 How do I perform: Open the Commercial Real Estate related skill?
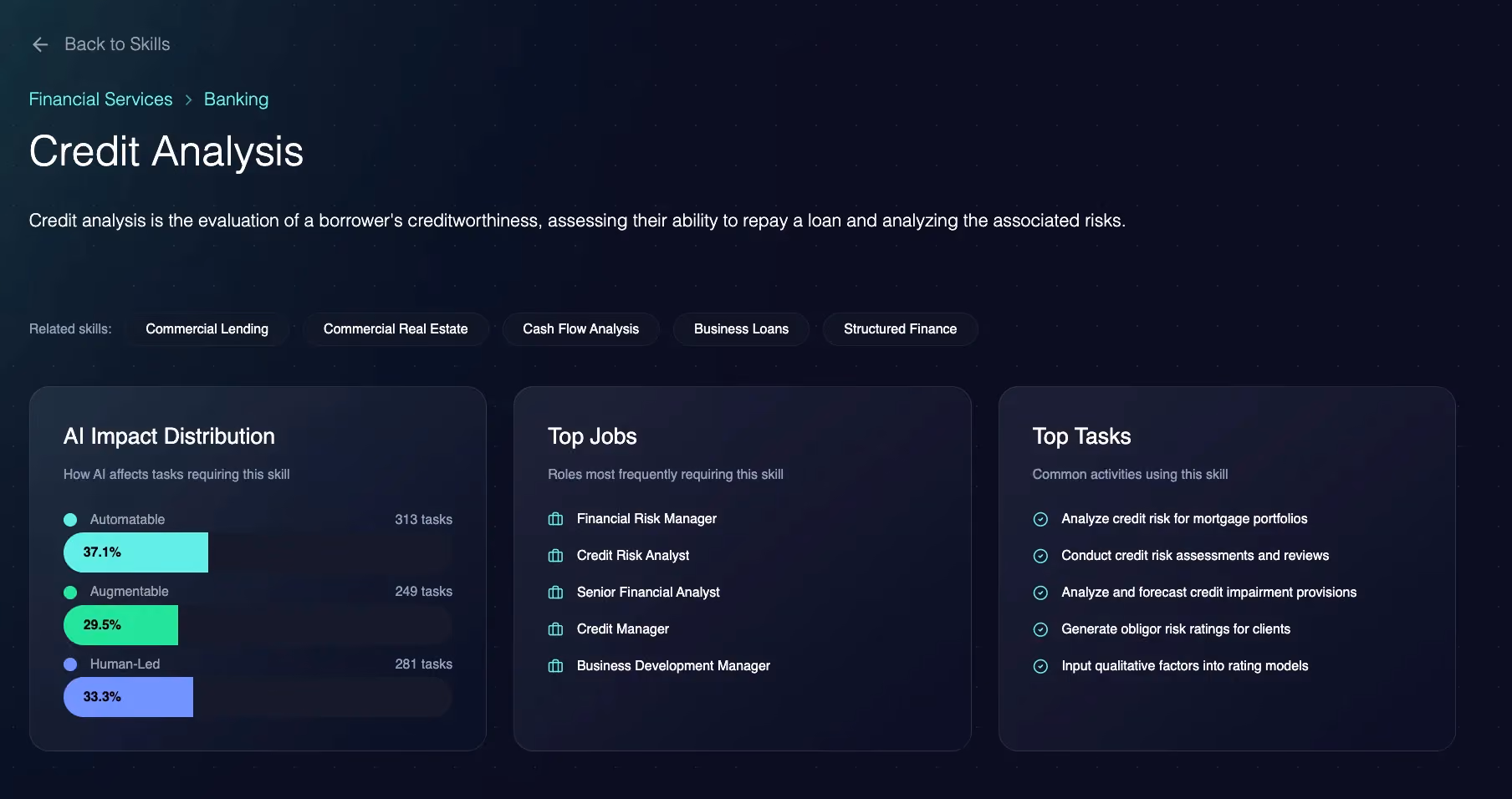(x=396, y=329)
